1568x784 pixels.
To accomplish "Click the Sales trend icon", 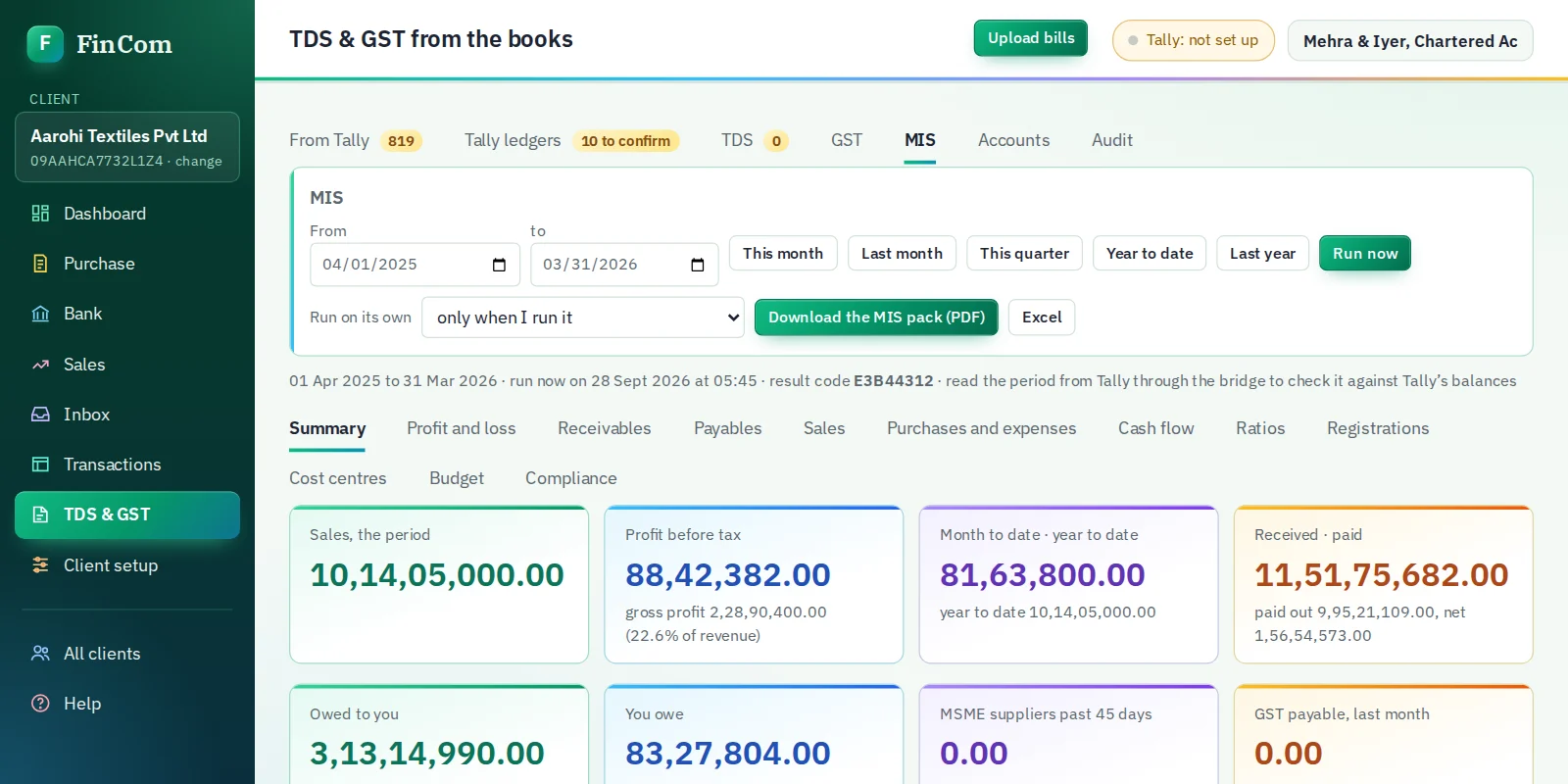I will [40, 365].
